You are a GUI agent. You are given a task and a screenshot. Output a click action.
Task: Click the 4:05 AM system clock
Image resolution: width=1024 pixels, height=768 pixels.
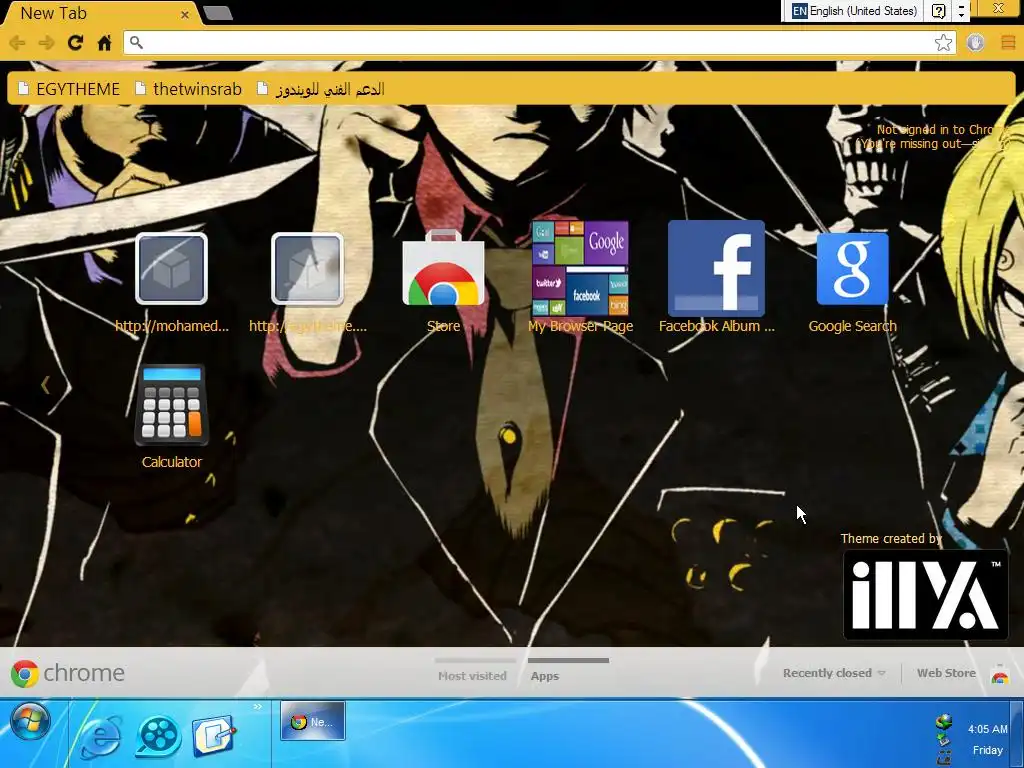pos(987,729)
